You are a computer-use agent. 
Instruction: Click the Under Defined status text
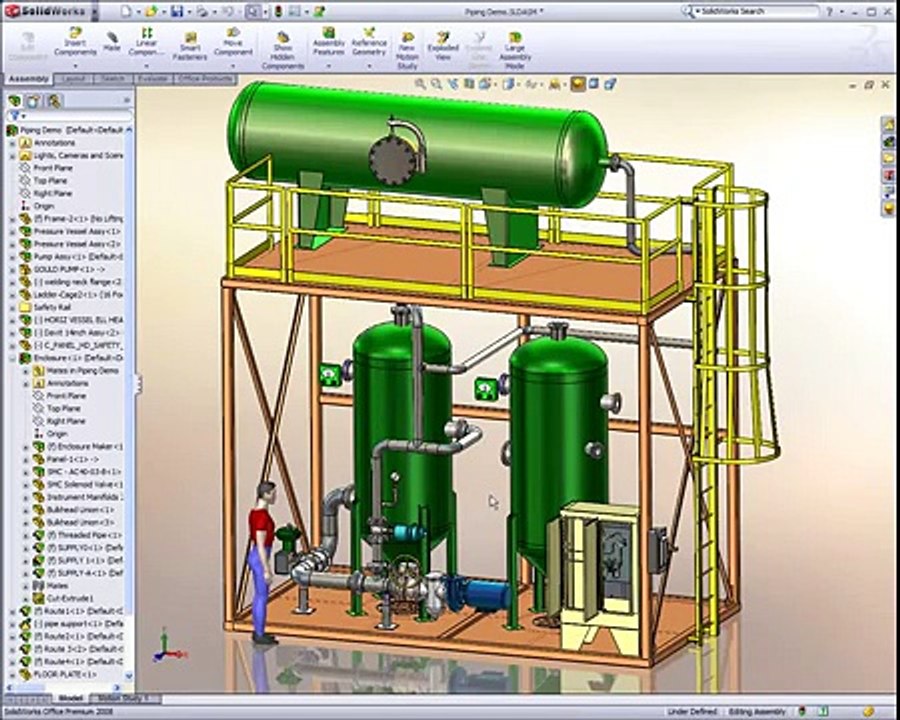[692, 712]
